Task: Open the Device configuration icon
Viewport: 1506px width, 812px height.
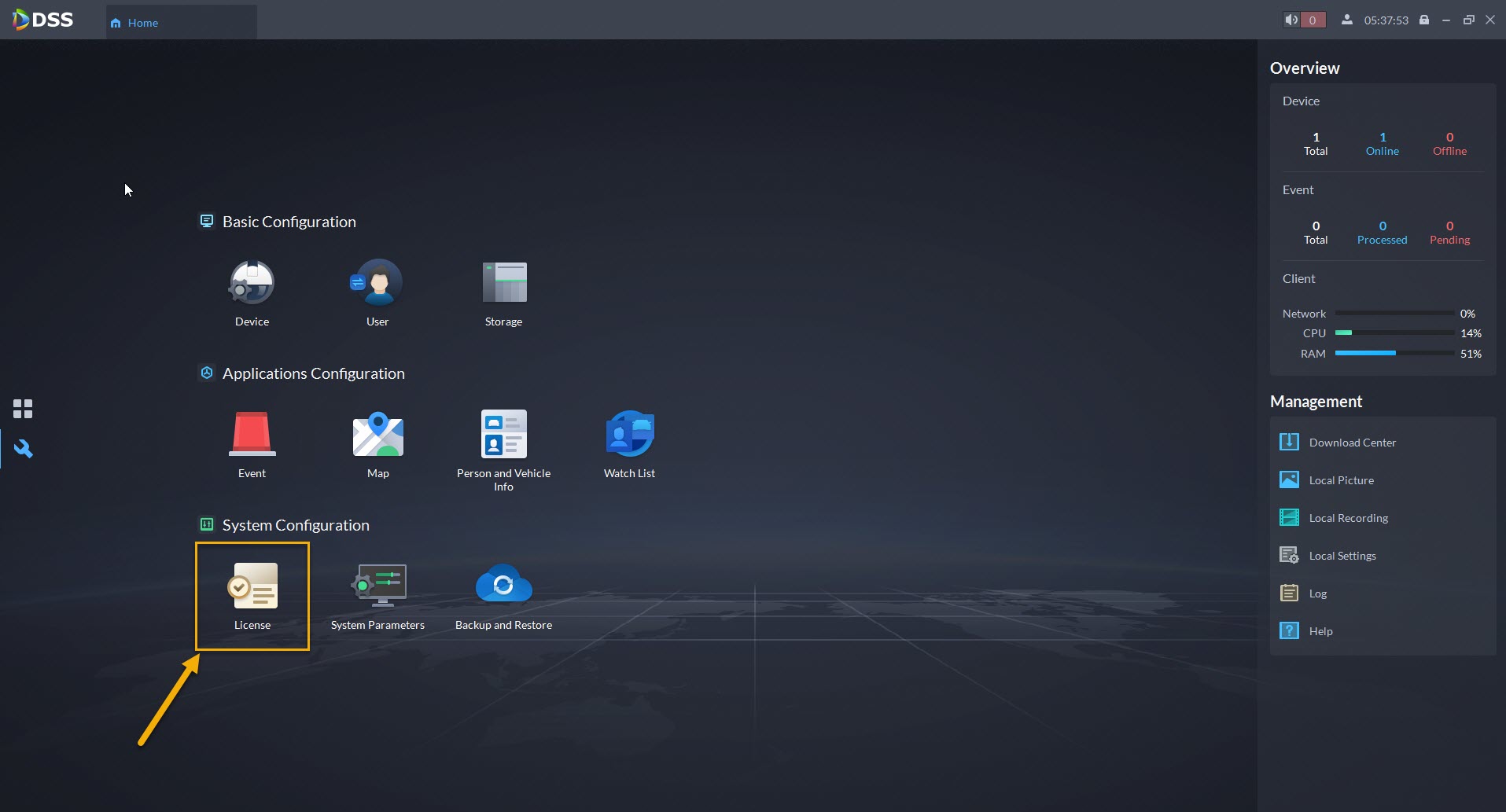Action: [252, 283]
